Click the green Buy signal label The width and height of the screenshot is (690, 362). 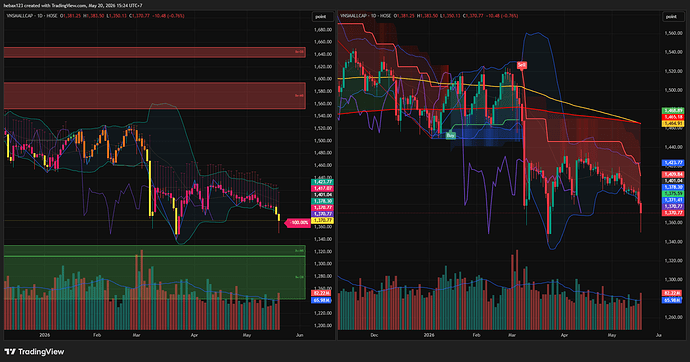[x=450, y=135]
